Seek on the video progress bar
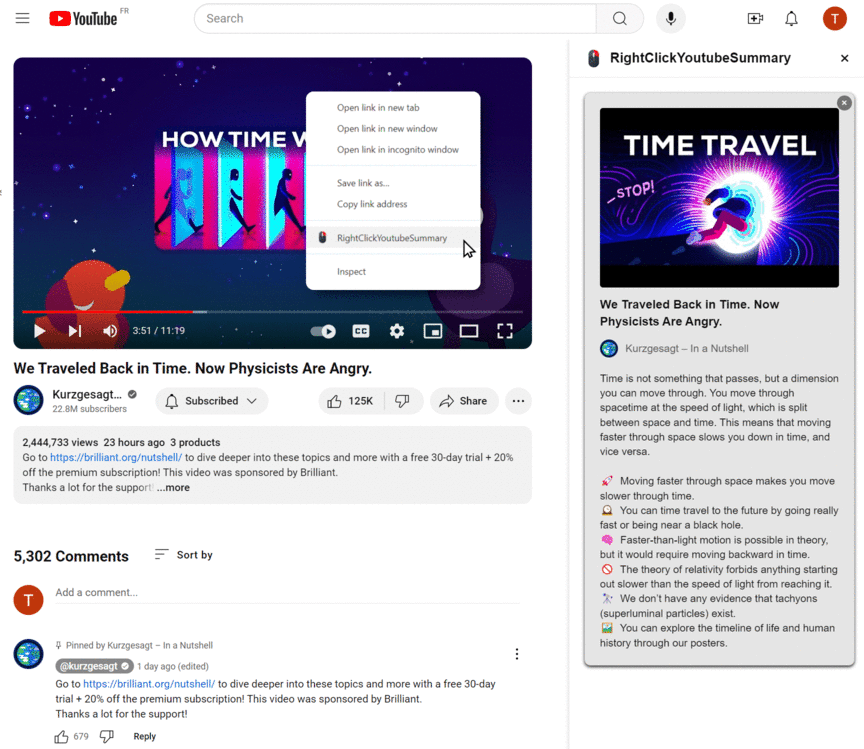The height and width of the screenshot is (749, 864). (x=272, y=312)
